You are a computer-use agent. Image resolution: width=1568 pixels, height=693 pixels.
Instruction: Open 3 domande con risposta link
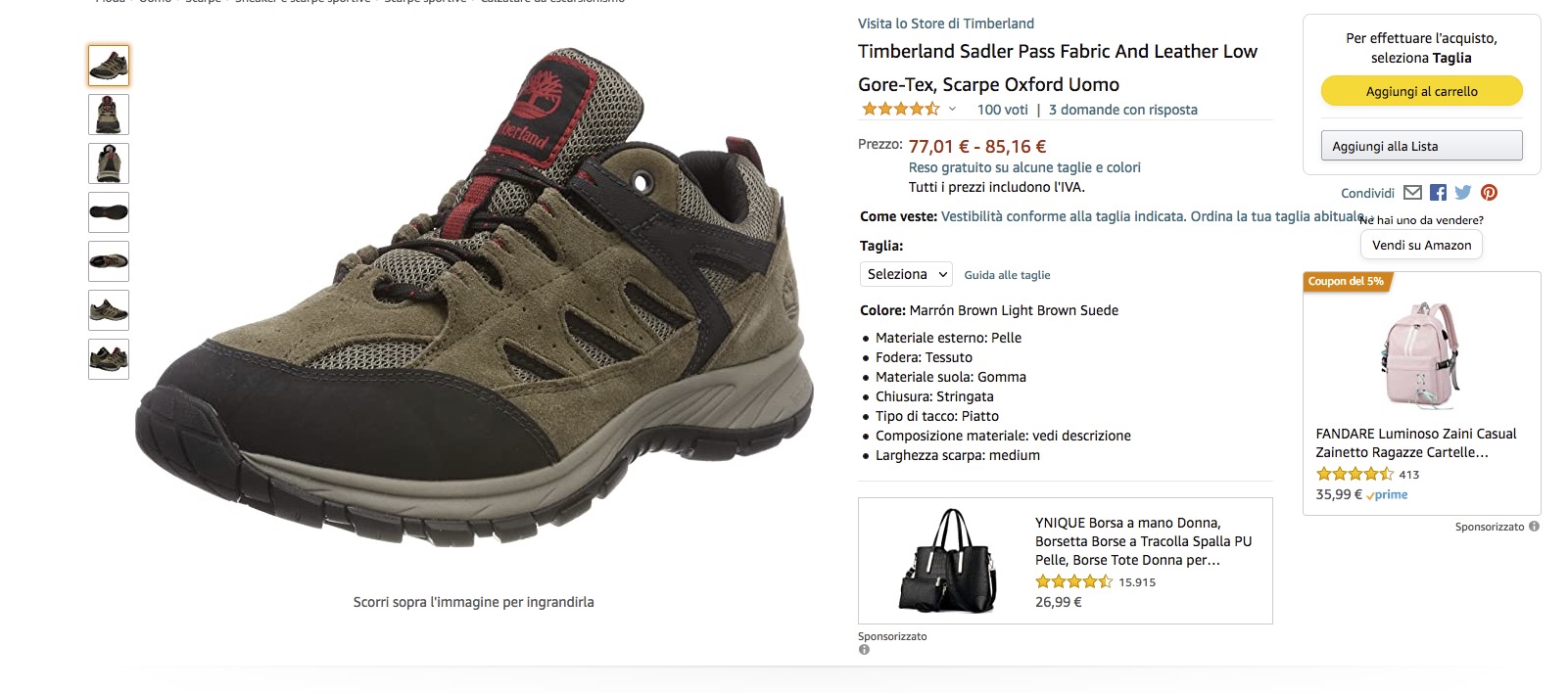[x=1123, y=110]
